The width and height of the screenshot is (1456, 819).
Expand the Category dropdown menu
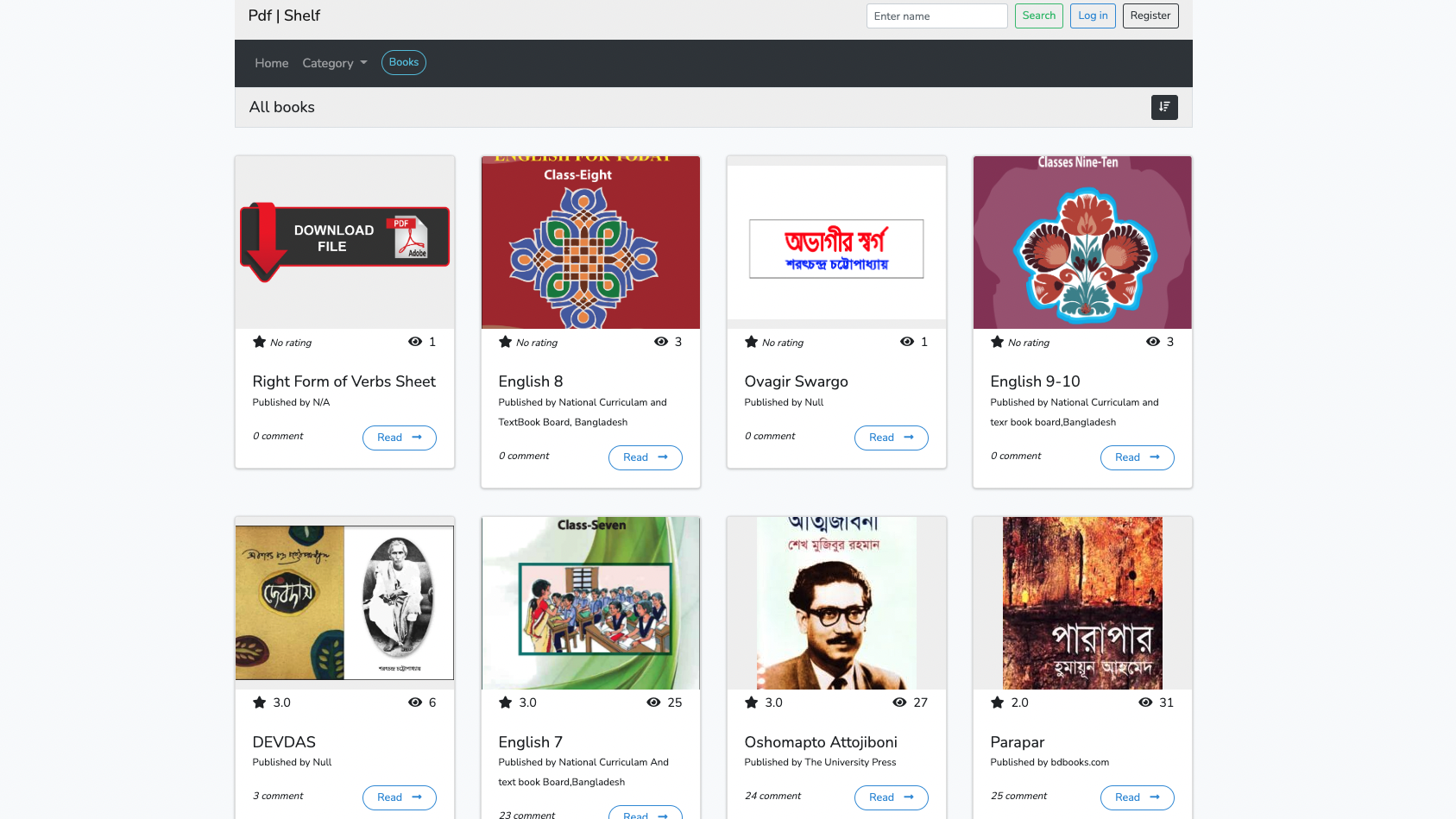[335, 63]
